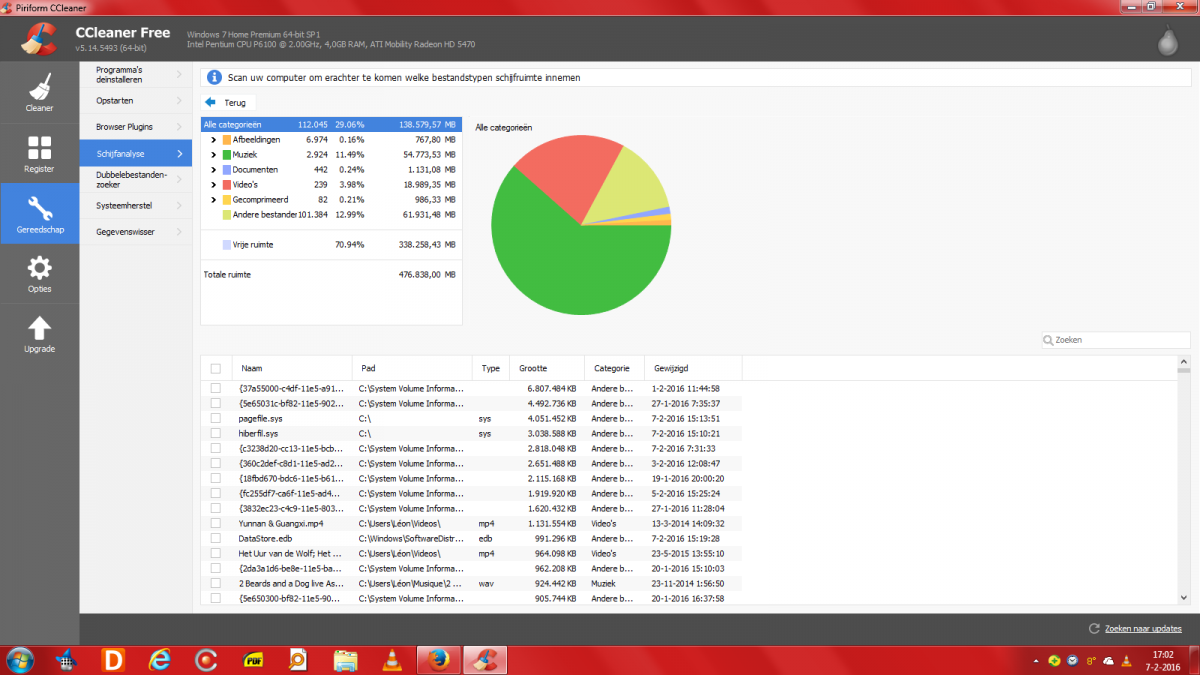
Task: Click the CCleaner logo in the header
Action: 38,39
